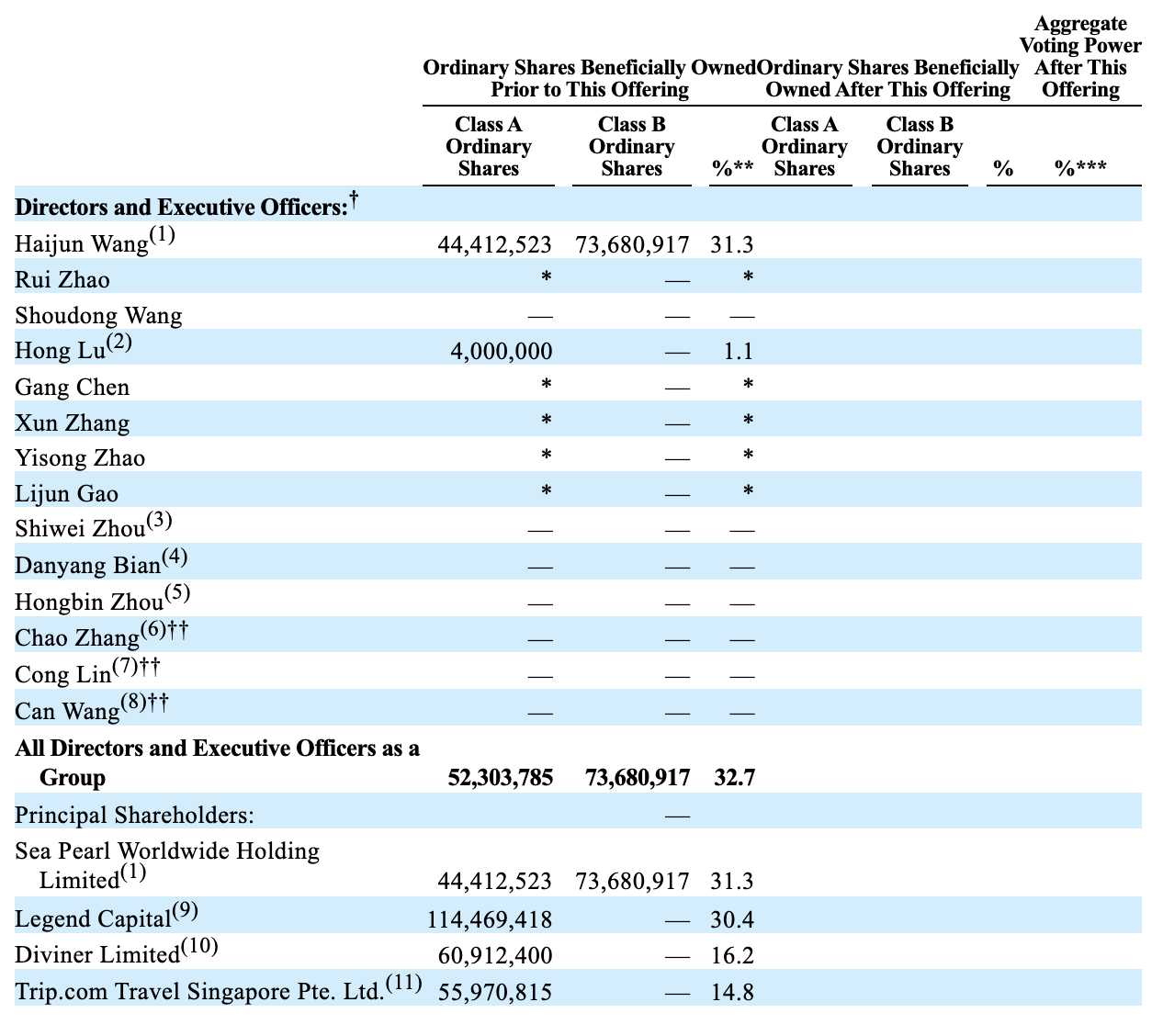Select the Chao Zhang name
1163x1036 pixels.
(x=77, y=637)
